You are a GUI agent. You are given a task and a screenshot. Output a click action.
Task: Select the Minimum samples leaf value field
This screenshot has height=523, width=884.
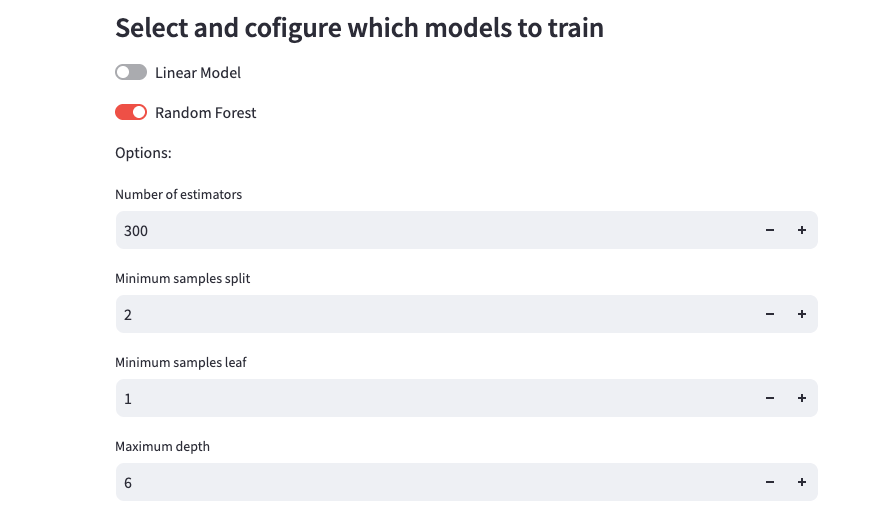tap(430, 399)
